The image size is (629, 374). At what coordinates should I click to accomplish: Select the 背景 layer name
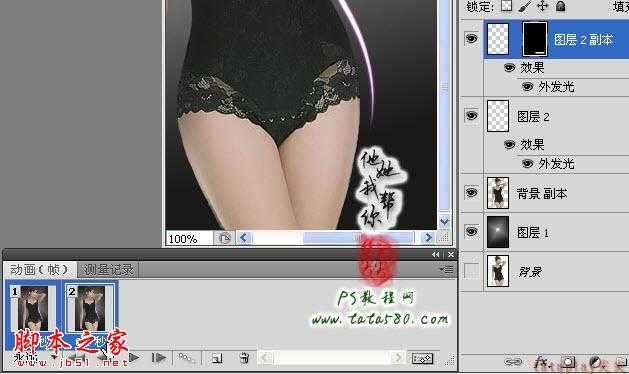click(x=530, y=272)
